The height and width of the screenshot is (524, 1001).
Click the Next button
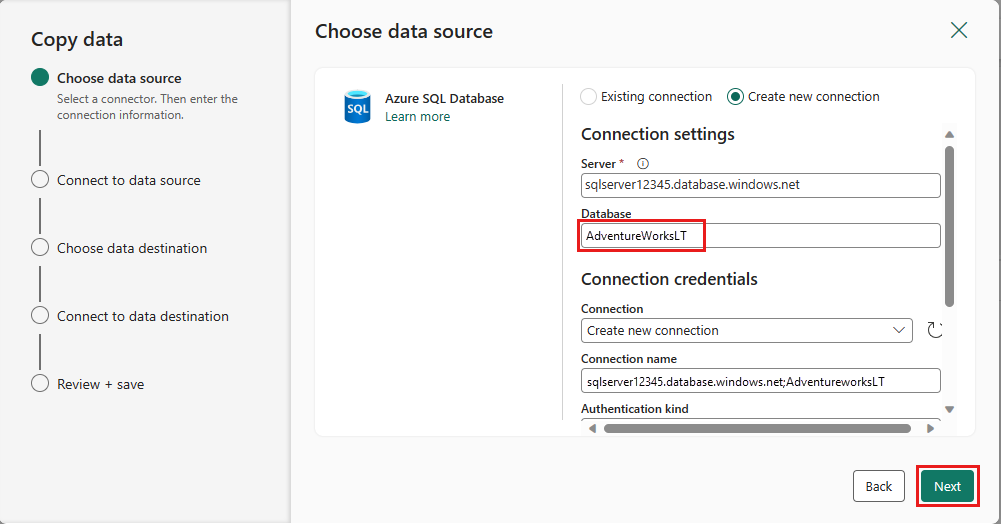947,486
